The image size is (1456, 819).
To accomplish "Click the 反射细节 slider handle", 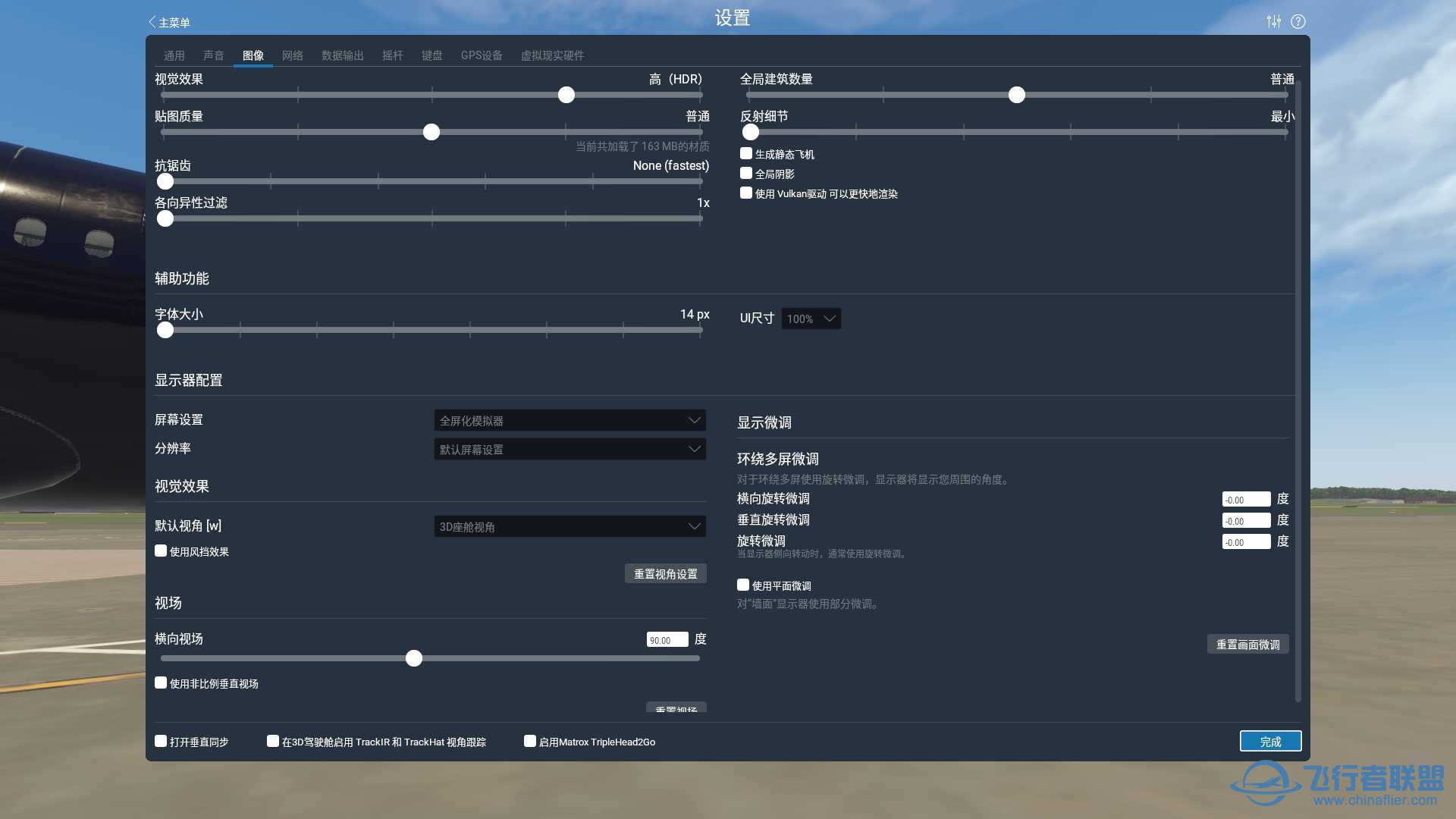I will (x=751, y=132).
